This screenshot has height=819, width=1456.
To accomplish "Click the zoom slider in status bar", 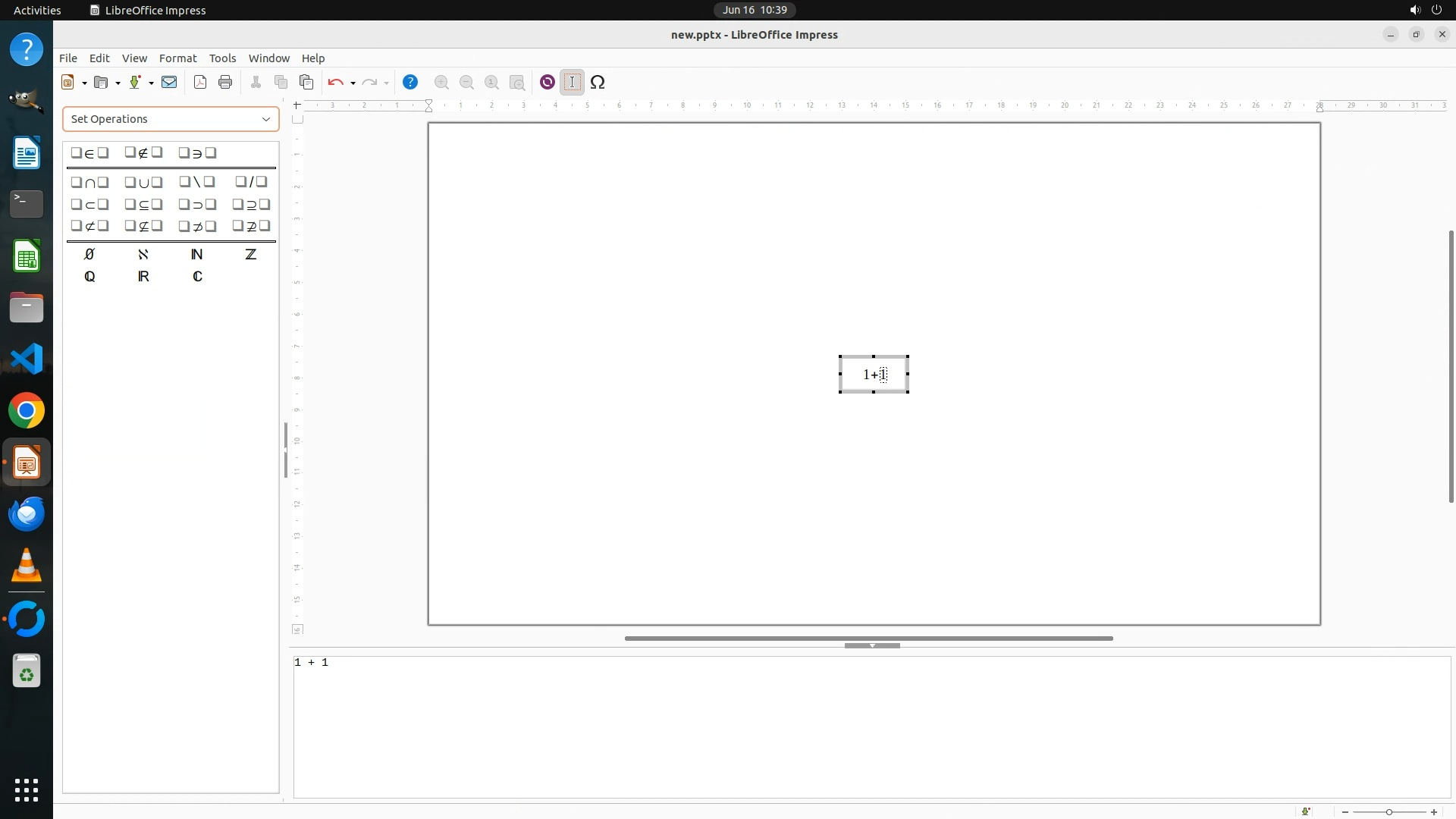I will [1389, 812].
